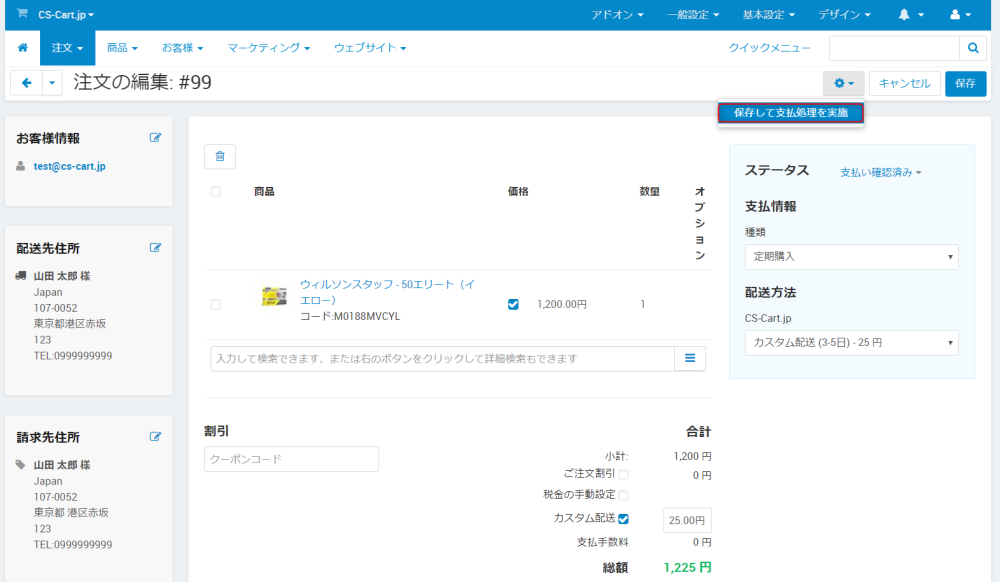
Task: Open the 基本設定 menu
Action: [768, 15]
